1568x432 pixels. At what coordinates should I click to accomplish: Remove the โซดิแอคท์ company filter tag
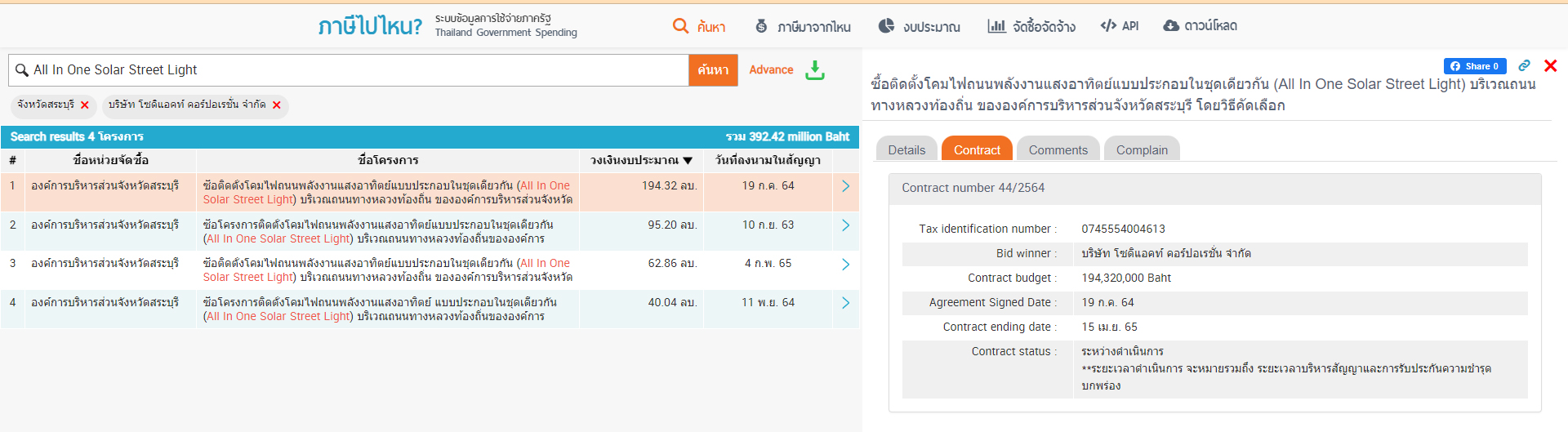277,105
